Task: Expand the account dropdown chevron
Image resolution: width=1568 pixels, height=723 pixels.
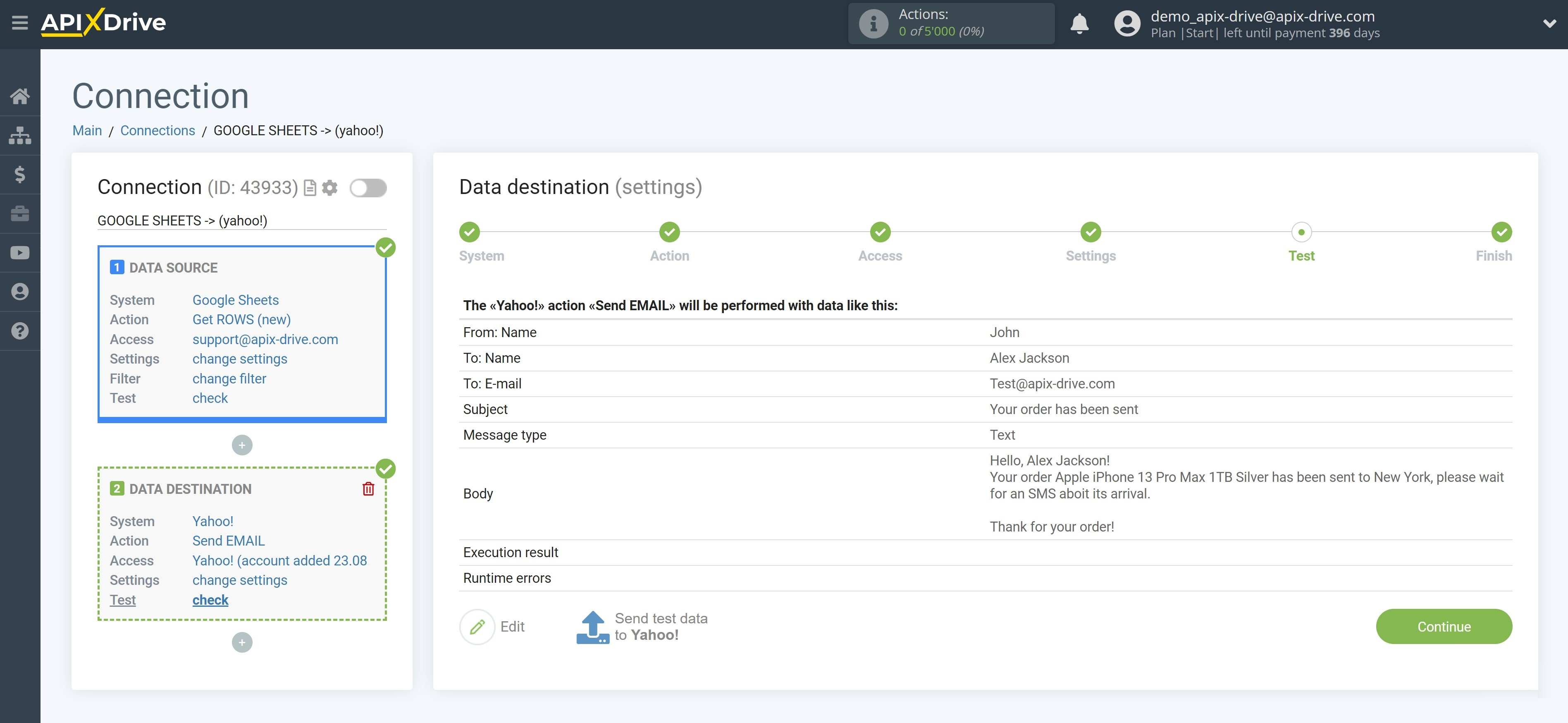Action: [x=1549, y=23]
